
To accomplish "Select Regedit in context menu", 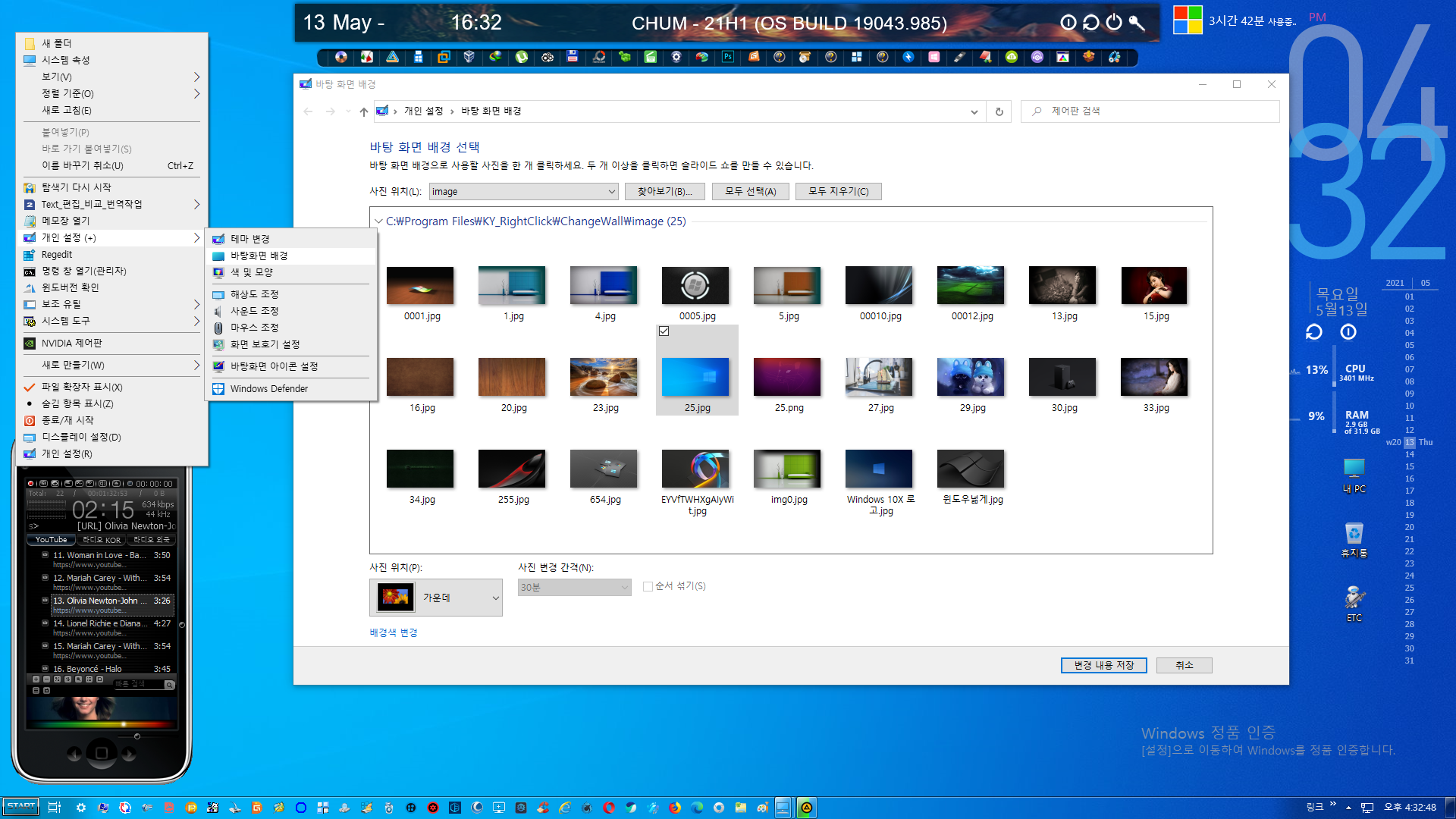I will point(111,255).
